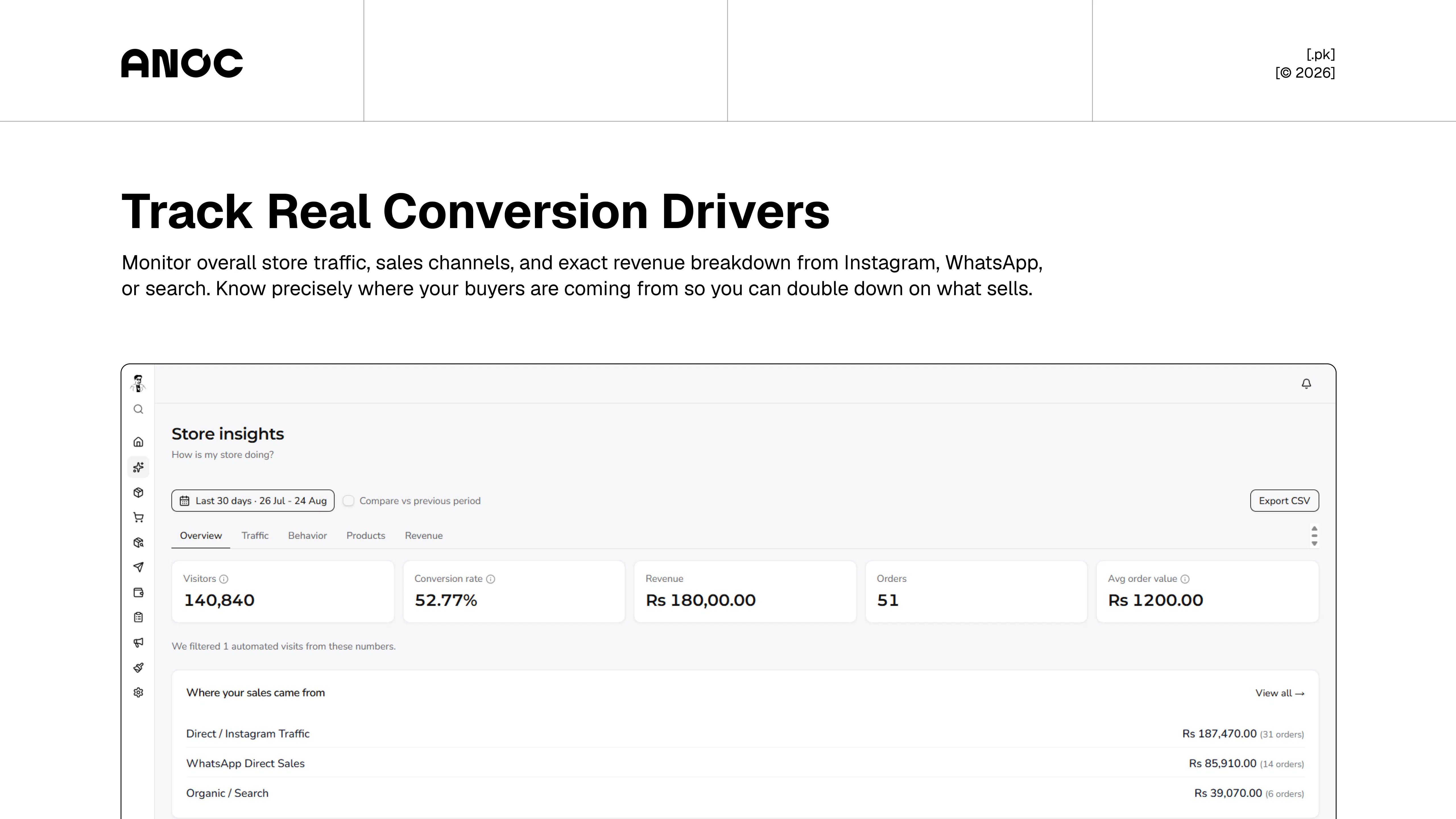Click the Store insights heading
This screenshot has width=1456, height=819.
point(228,433)
